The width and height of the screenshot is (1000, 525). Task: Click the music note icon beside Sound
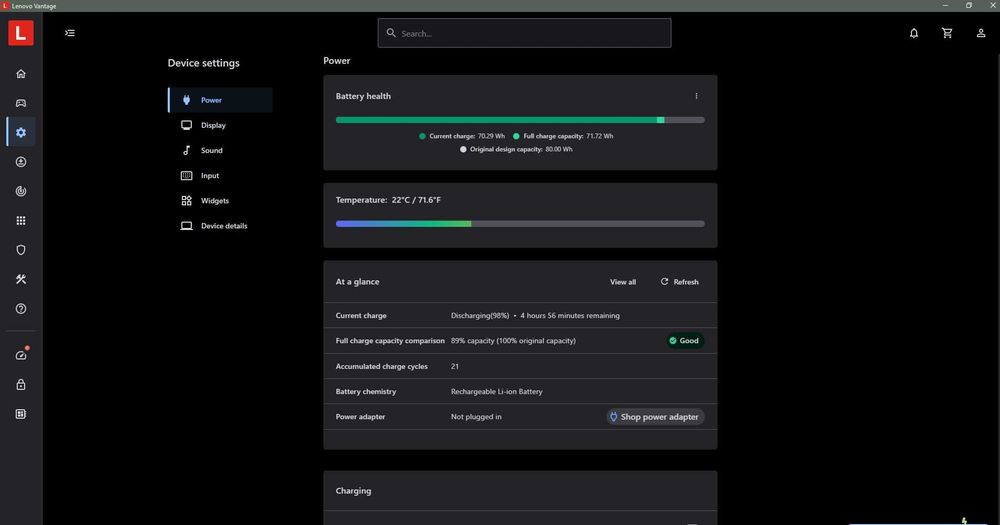[186, 151]
